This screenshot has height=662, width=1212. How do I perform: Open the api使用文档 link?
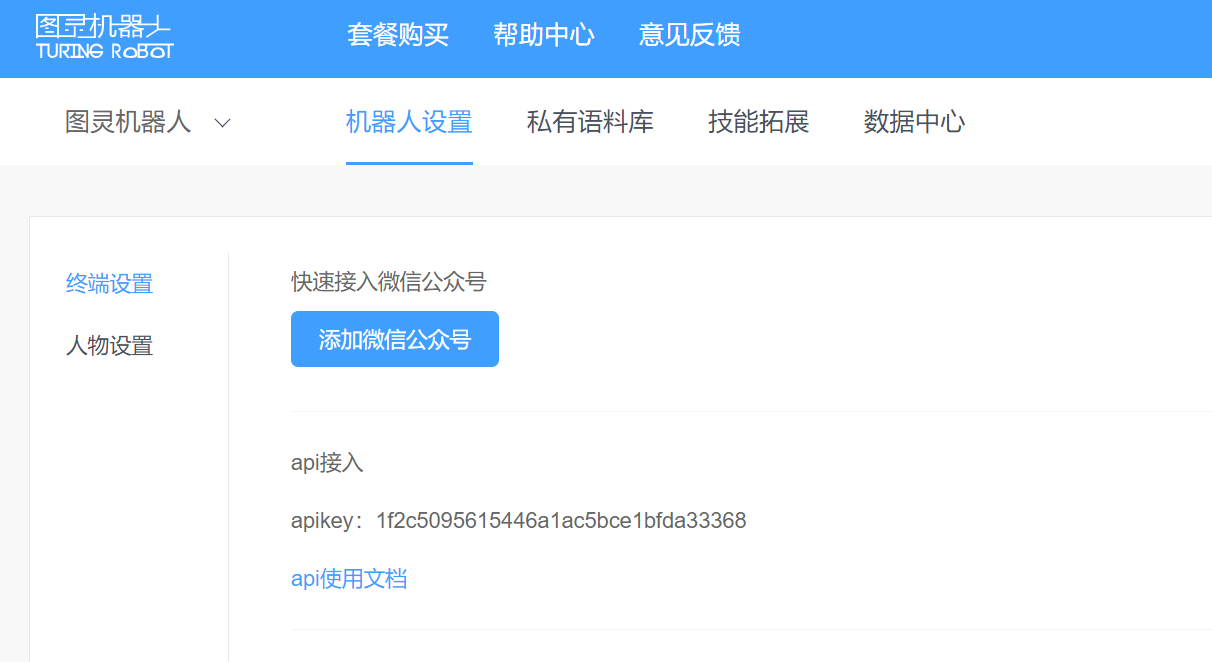coord(349,578)
